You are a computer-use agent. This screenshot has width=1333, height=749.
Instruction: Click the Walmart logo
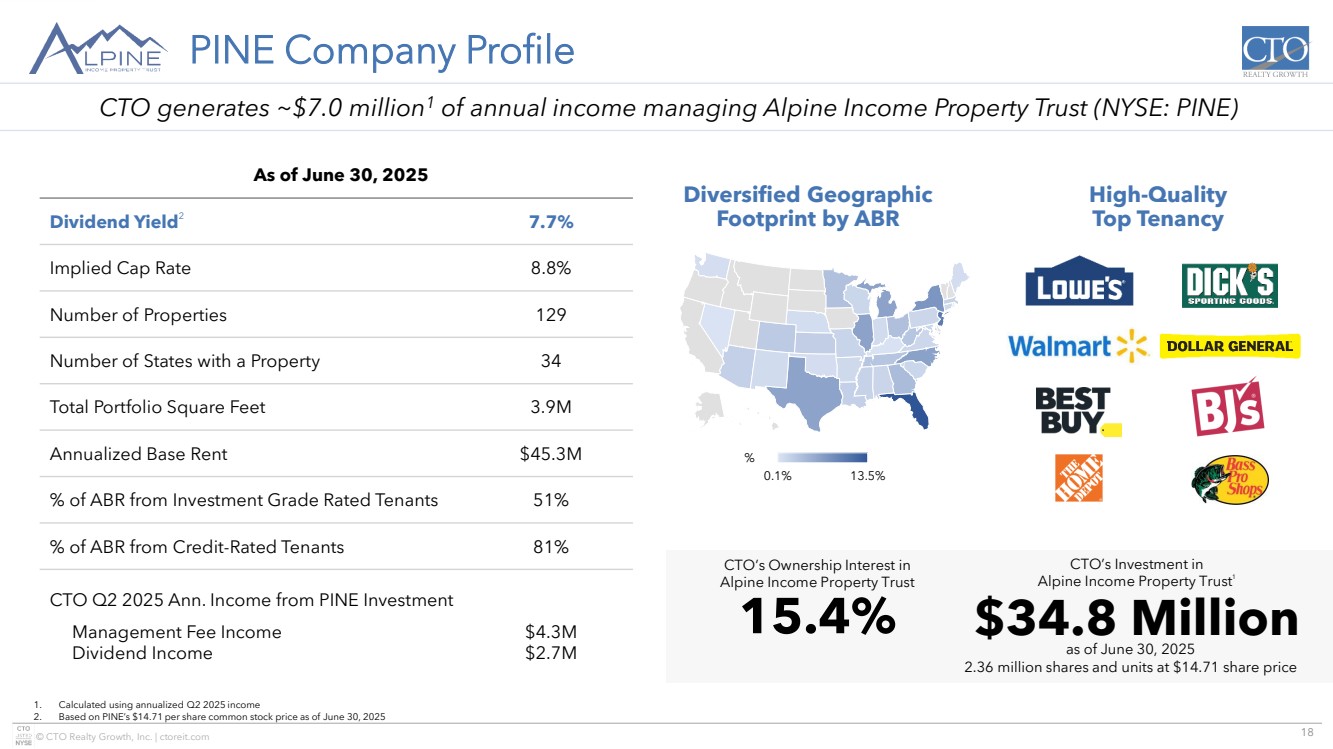click(x=1077, y=345)
